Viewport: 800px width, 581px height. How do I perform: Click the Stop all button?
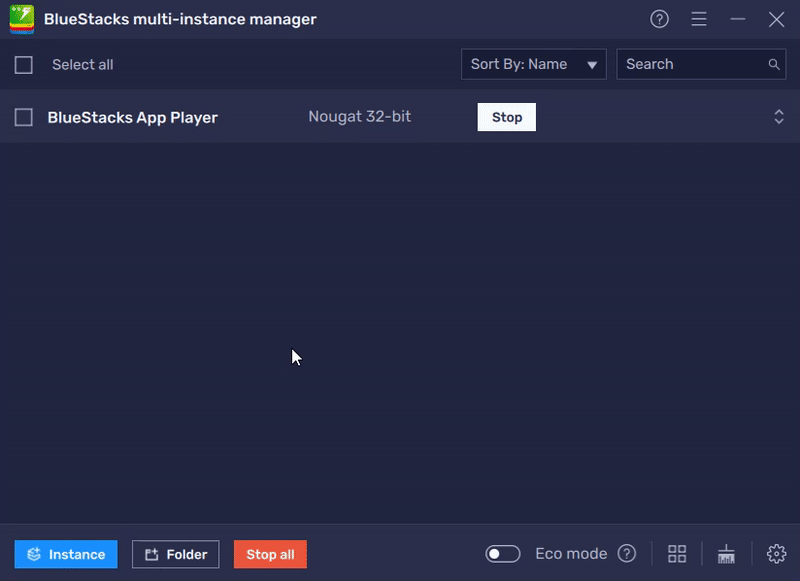pyautogui.click(x=270, y=554)
